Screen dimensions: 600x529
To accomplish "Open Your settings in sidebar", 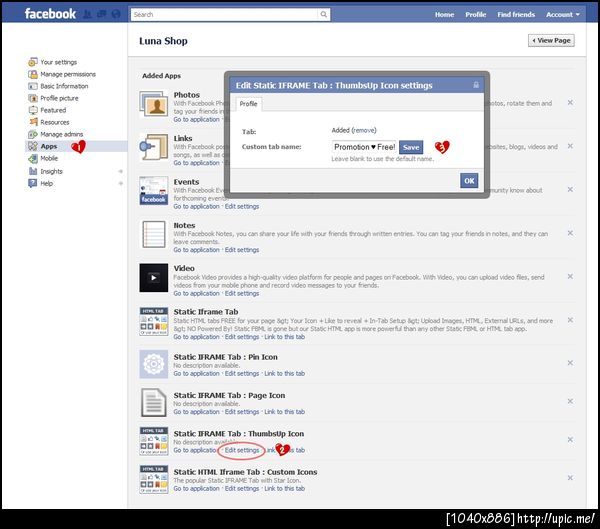I will pos(53,62).
